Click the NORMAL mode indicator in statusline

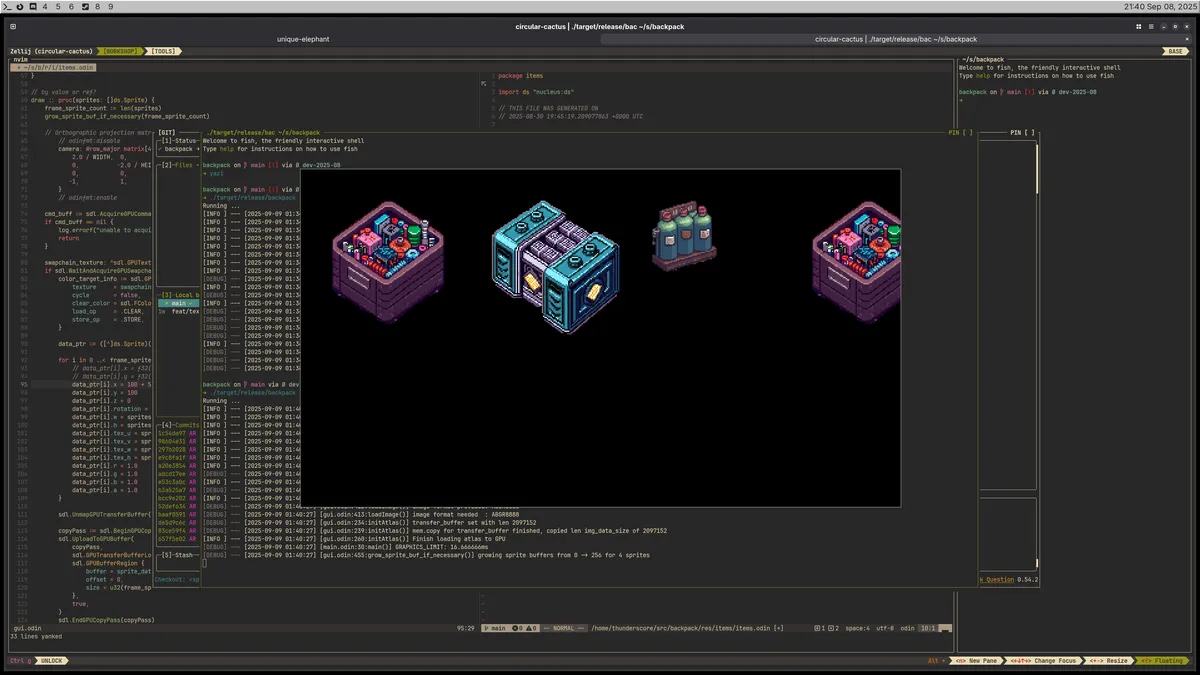click(562, 628)
